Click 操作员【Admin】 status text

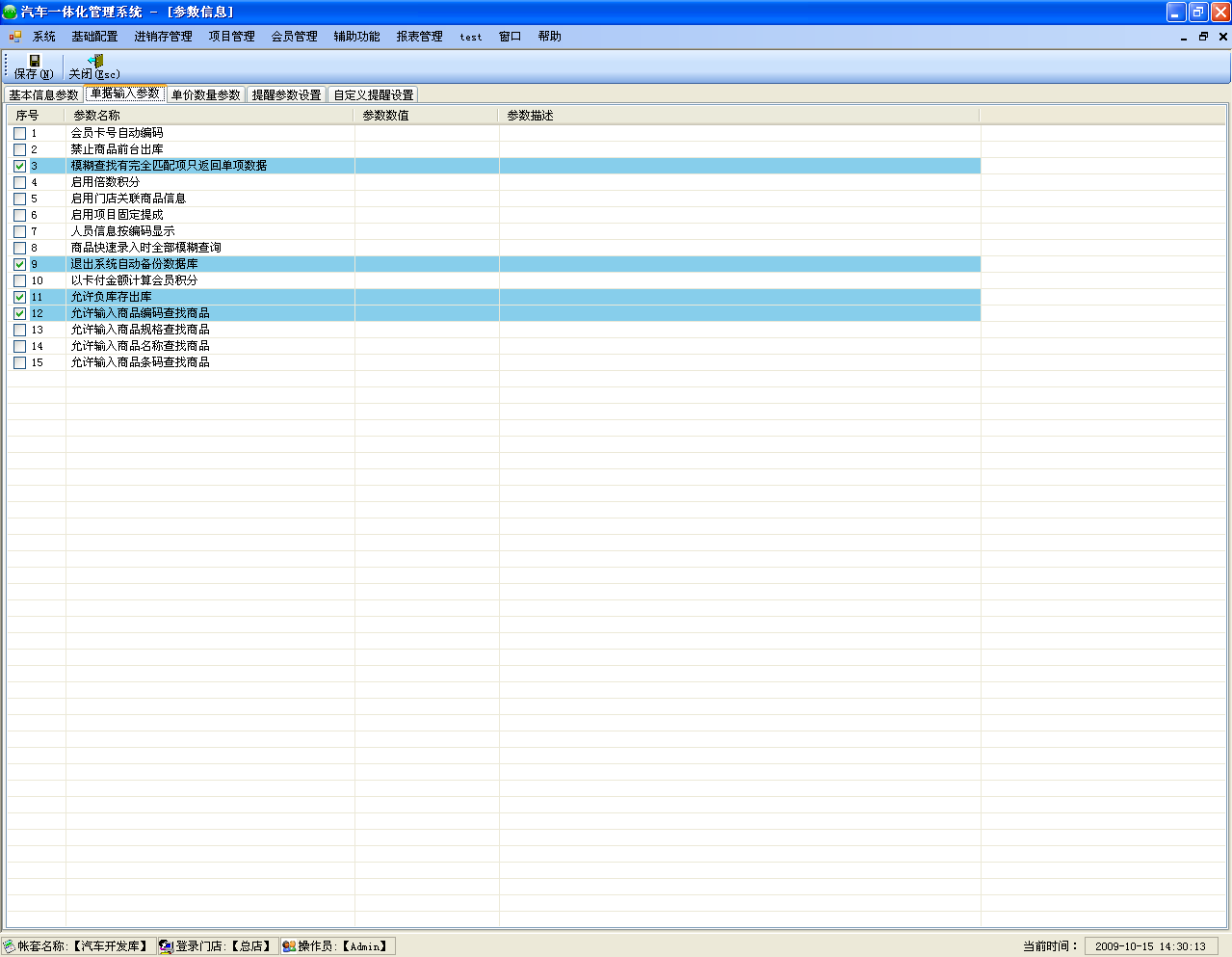coord(345,946)
